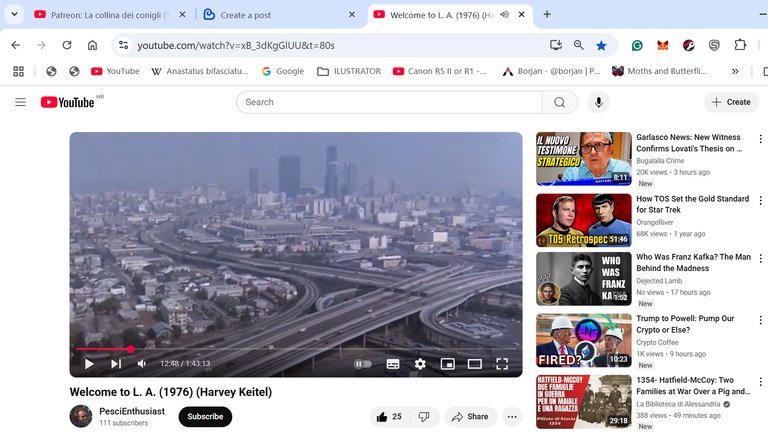Close the Patreon La collina dei conigli tab
The height and width of the screenshot is (433, 768).
[x=182, y=15]
